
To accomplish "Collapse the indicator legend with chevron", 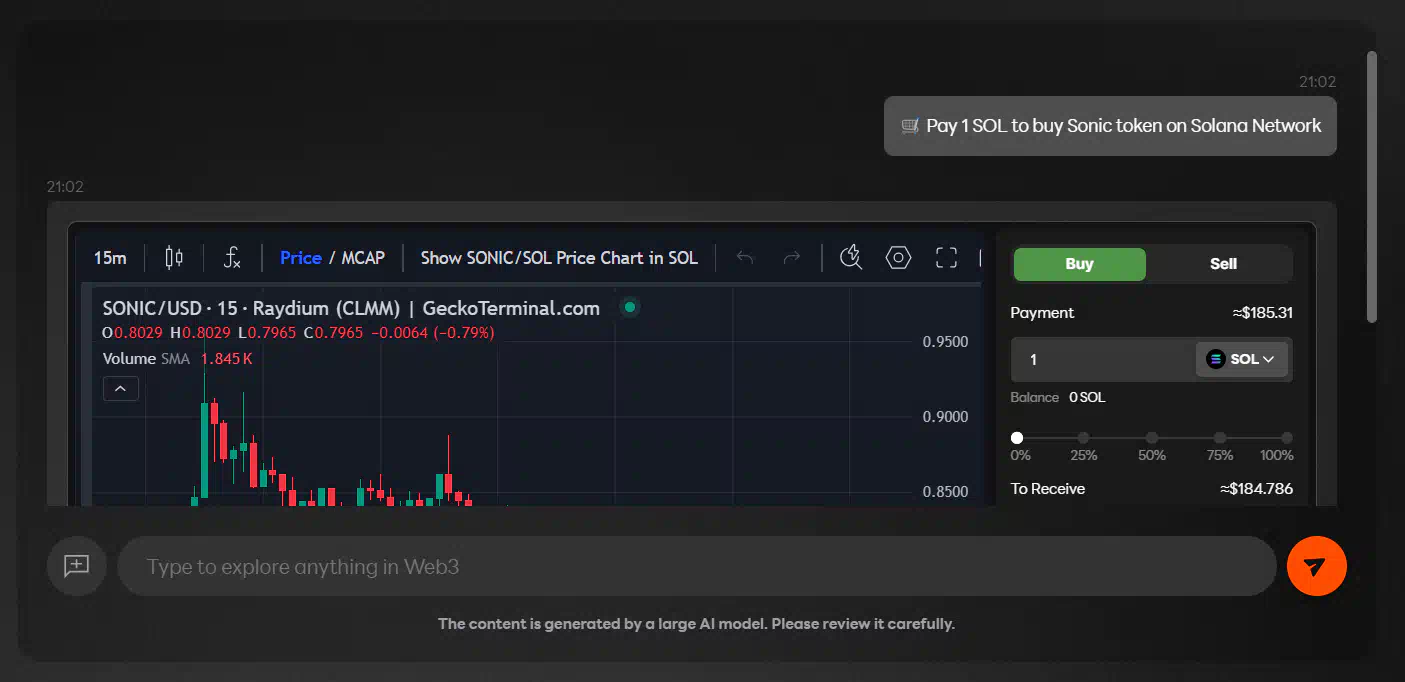I will [121, 388].
